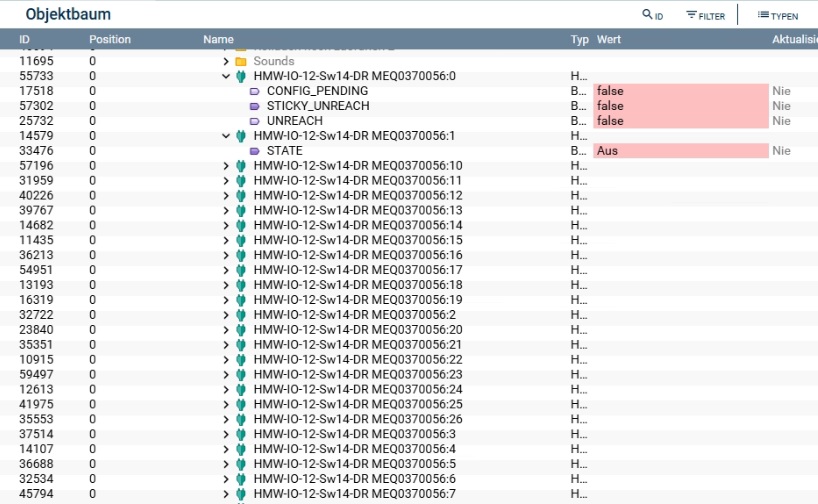The width and height of the screenshot is (818, 504).
Task: Click ID 59497 in the ID column
Action: [x=36, y=375]
